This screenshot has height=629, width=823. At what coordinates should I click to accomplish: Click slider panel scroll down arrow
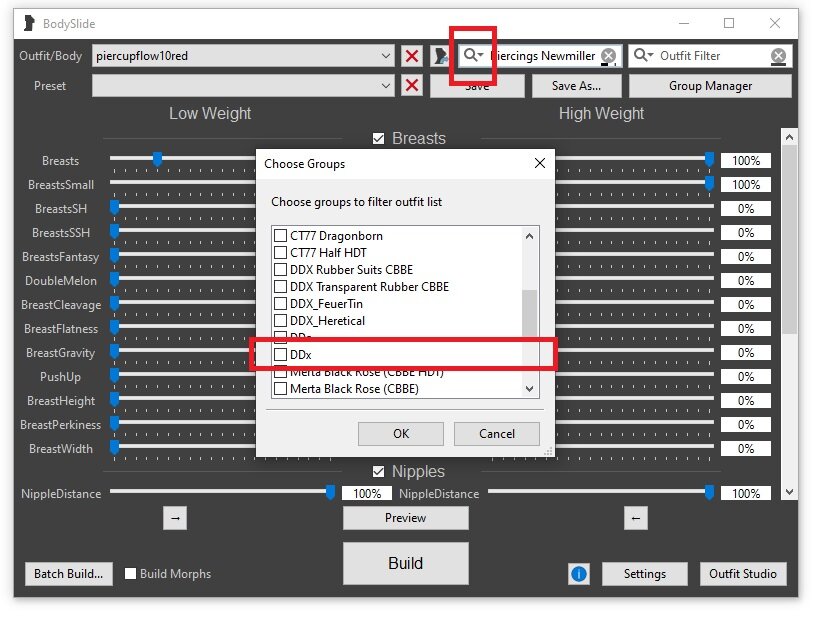tap(789, 492)
